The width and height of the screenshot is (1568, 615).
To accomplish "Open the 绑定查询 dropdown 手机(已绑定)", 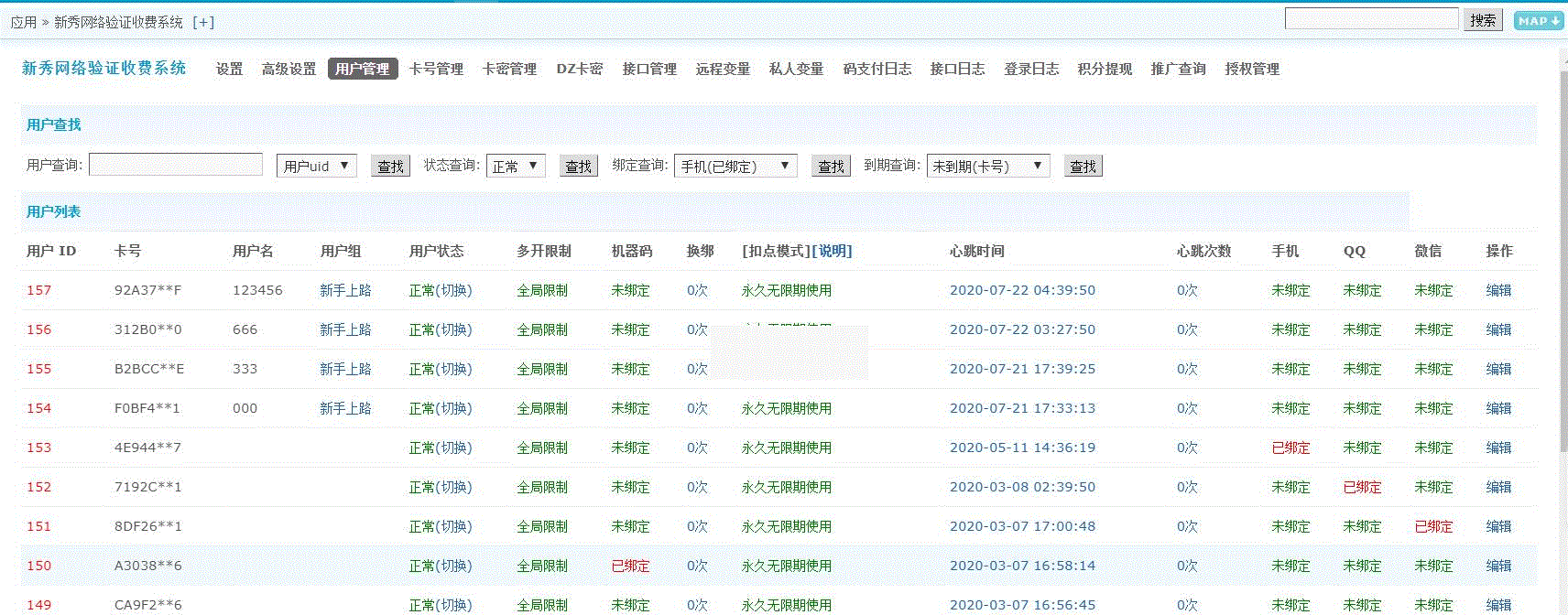I will [x=735, y=166].
